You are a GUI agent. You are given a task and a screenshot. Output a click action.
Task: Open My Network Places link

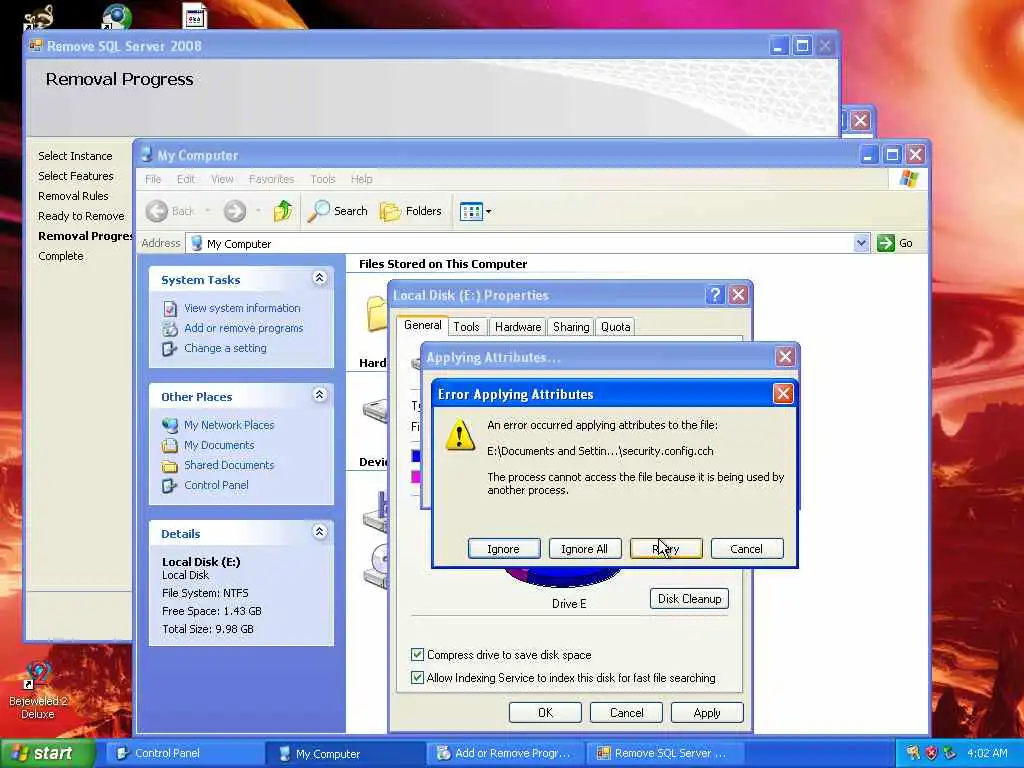click(x=229, y=425)
